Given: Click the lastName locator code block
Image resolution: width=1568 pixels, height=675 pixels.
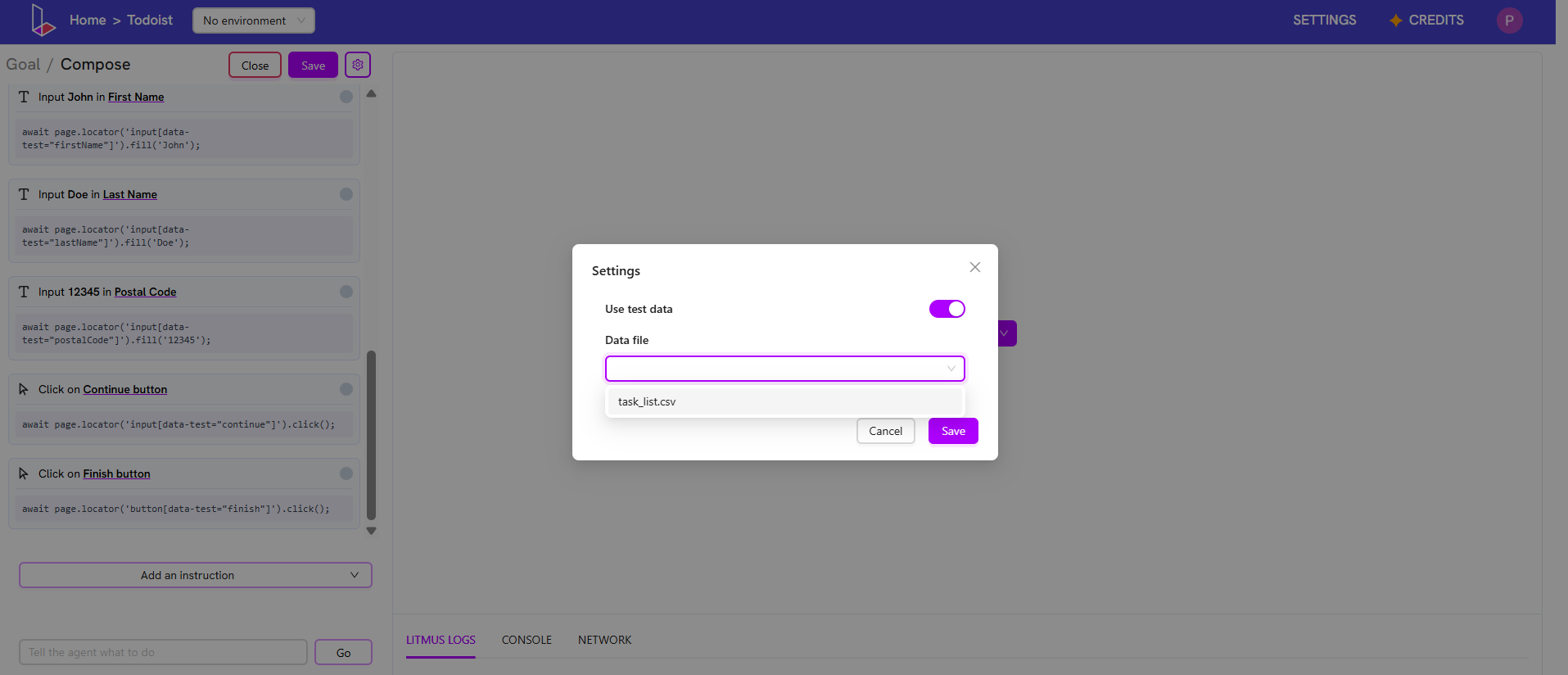Looking at the screenshot, I should [x=184, y=236].
